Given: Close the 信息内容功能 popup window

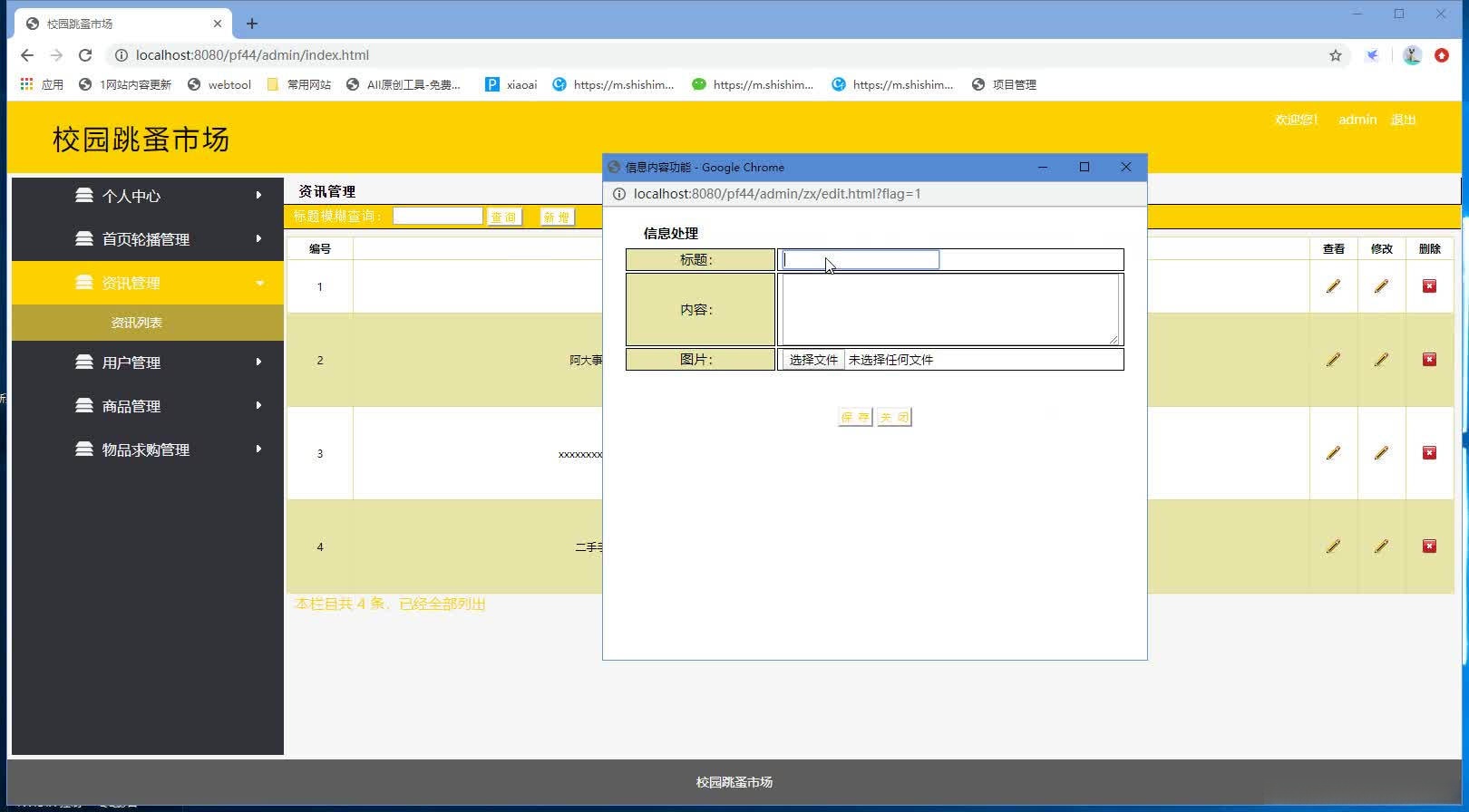Looking at the screenshot, I should click(x=1125, y=167).
